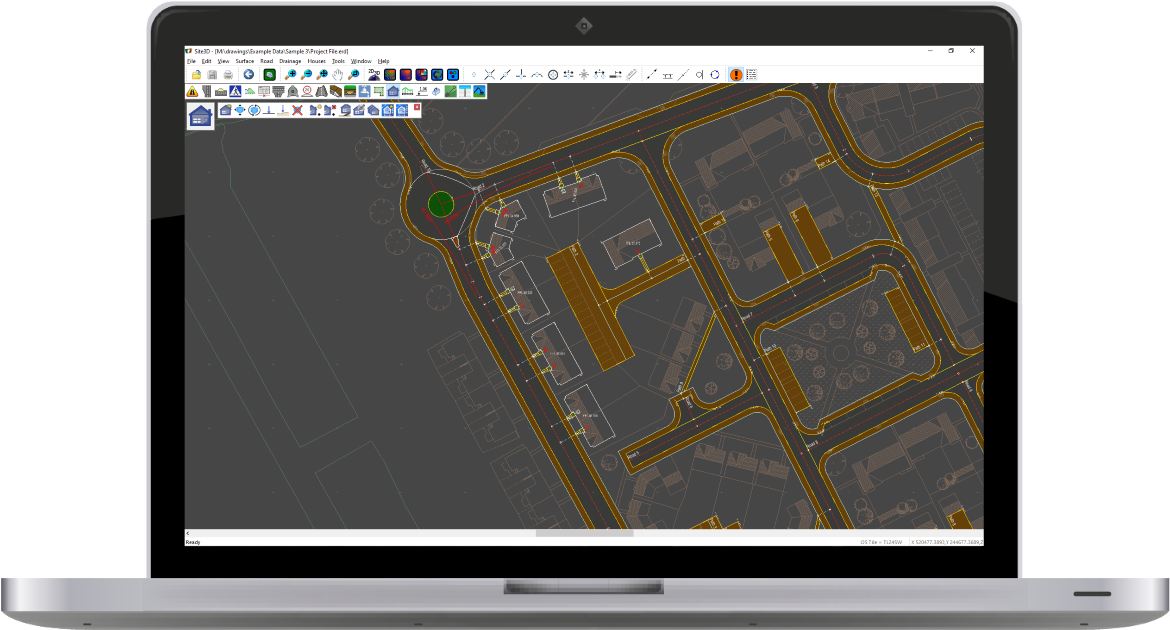Save the project with the floppy disk icon

[x=212, y=75]
